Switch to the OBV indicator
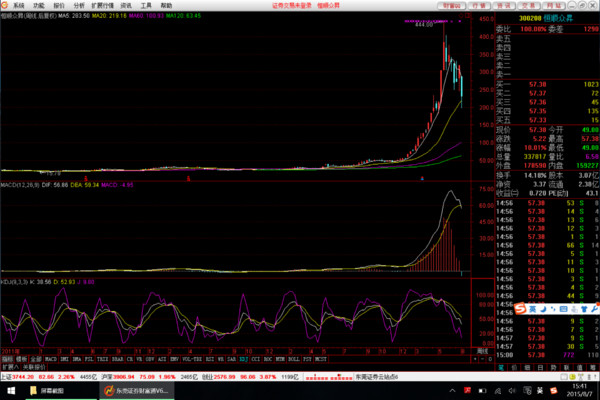 point(150,359)
